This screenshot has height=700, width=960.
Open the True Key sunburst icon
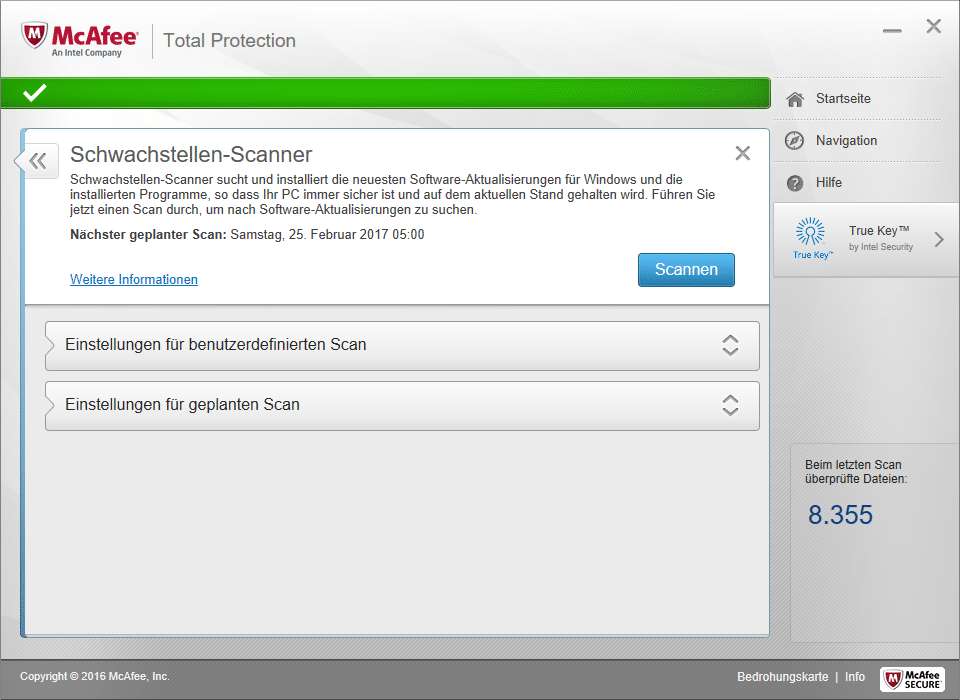pos(811,232)
